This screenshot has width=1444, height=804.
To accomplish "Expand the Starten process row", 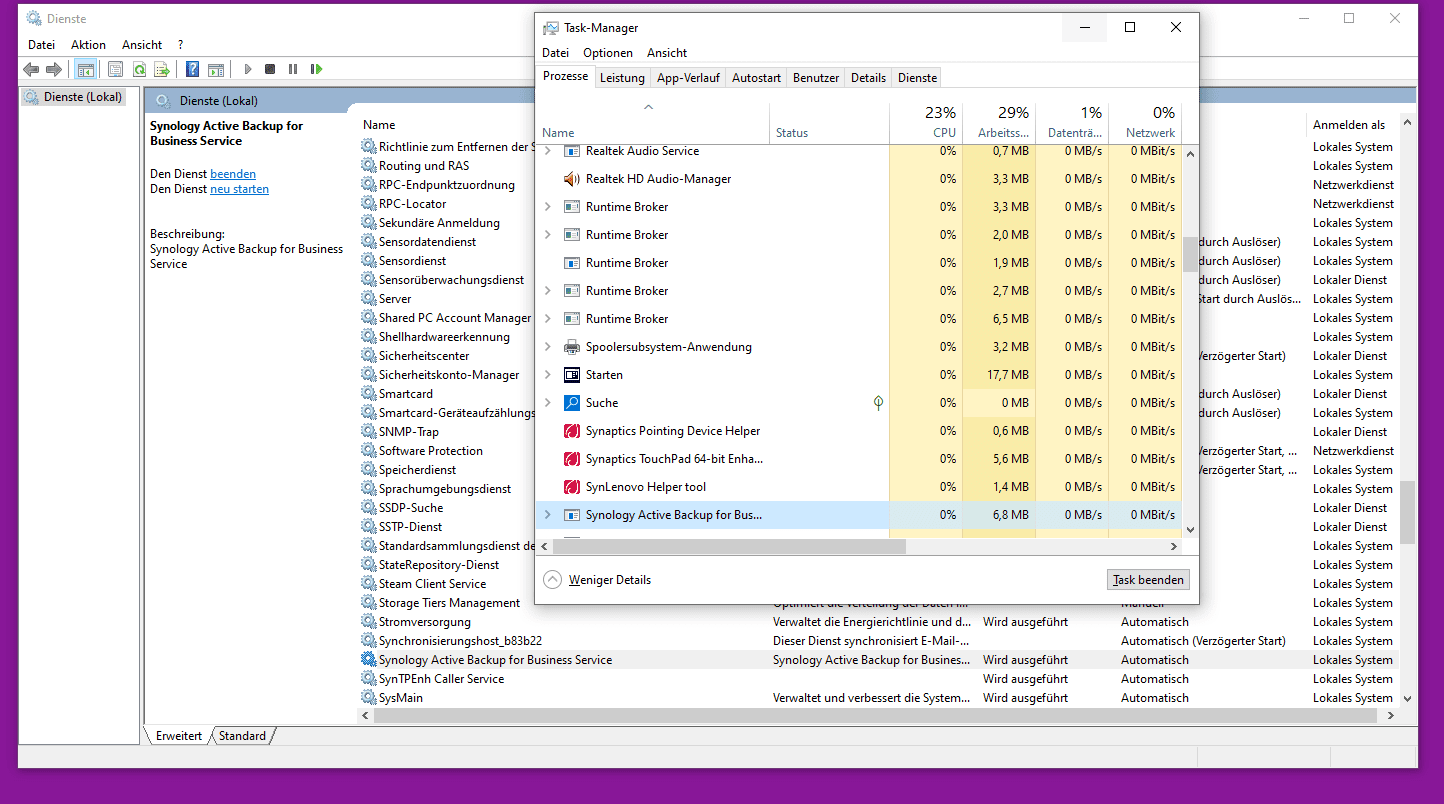I will coord(547,375).
